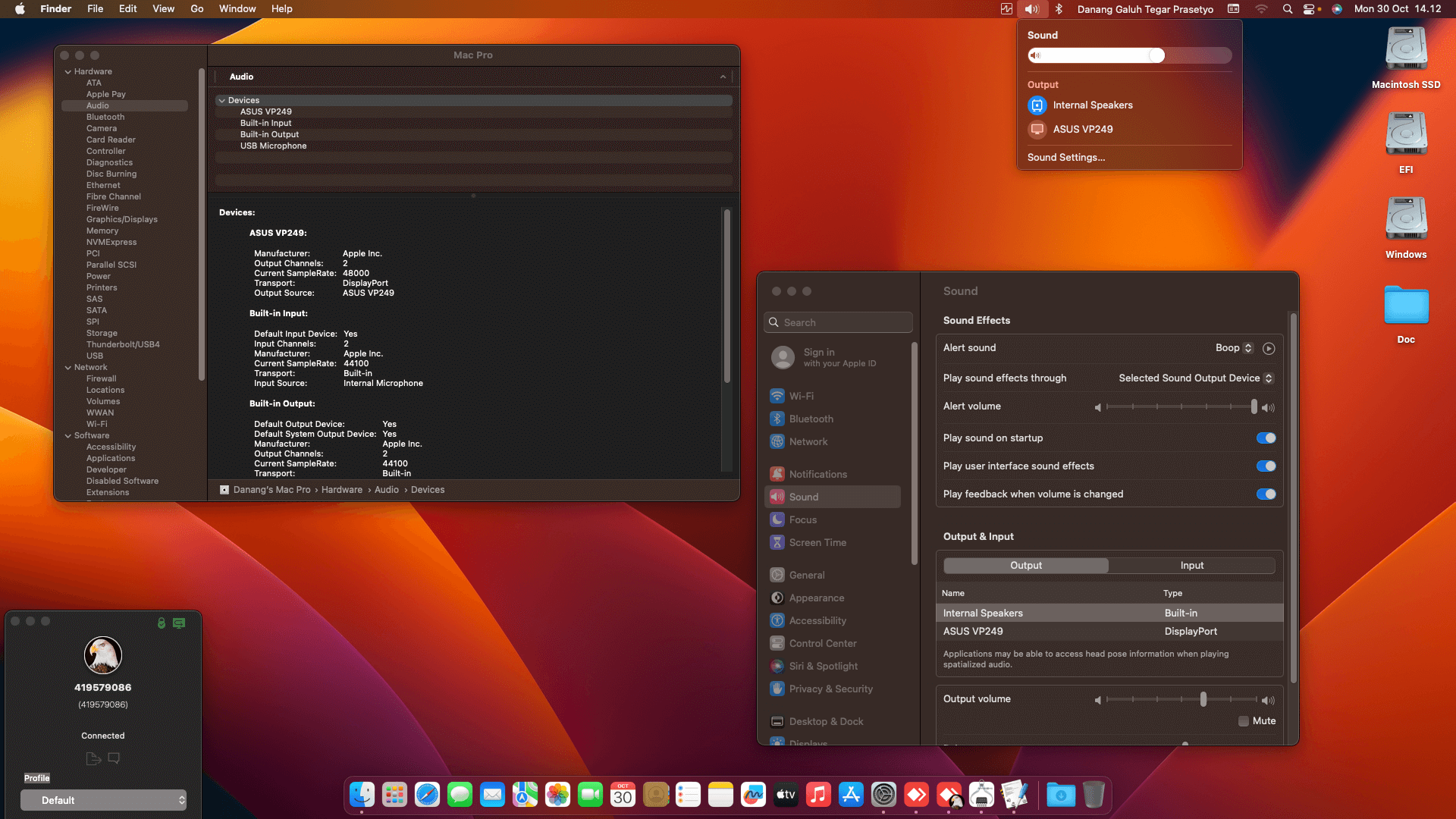Image resolution: width=1456 pixels, height=819 pixels.
Task: Collapse the Network tree section
Action: [68, 368]
